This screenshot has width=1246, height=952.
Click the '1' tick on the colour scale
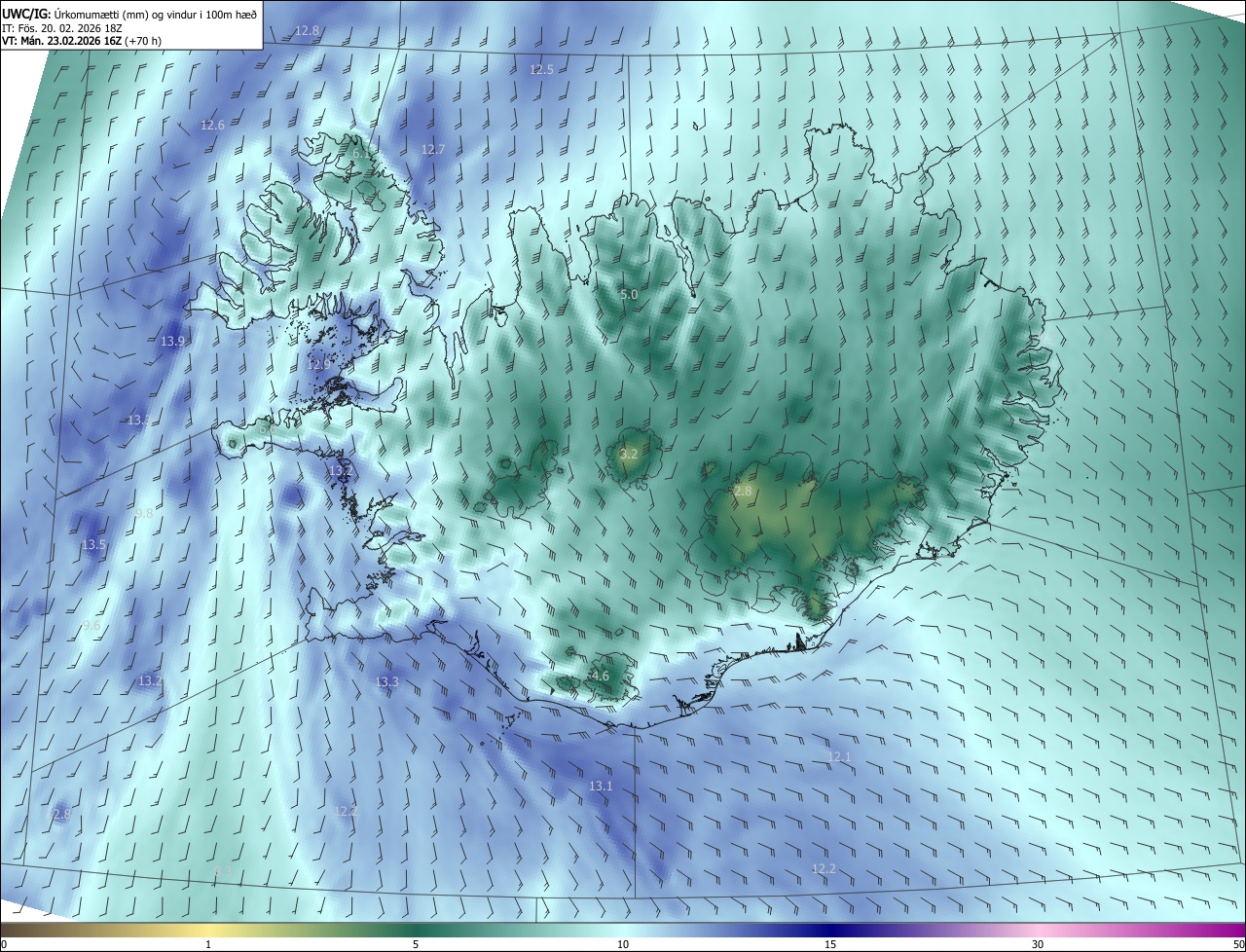(x=209, y=944)
